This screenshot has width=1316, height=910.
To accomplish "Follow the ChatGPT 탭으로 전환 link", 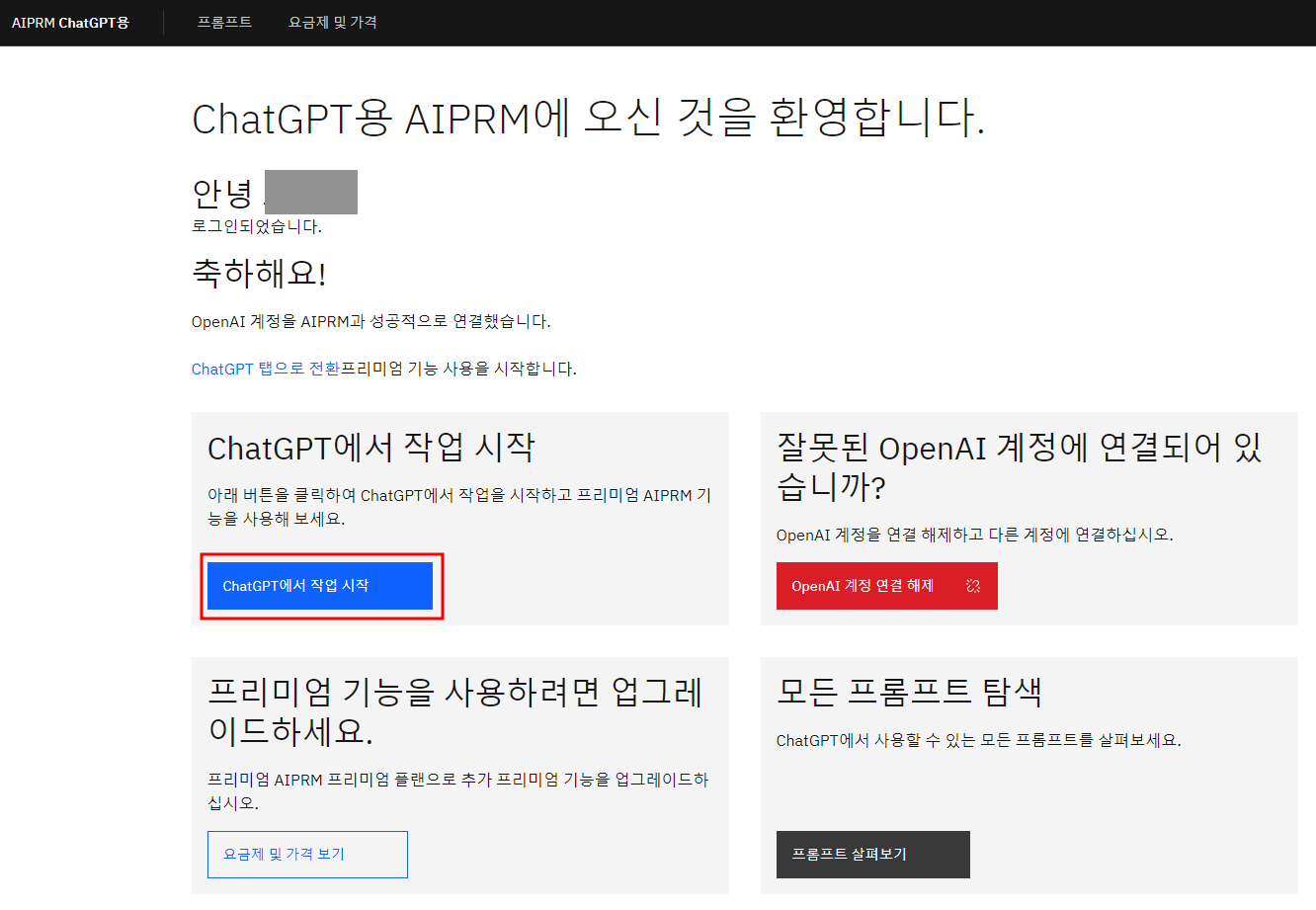I will pyautogui.click(x=266, y=369).
